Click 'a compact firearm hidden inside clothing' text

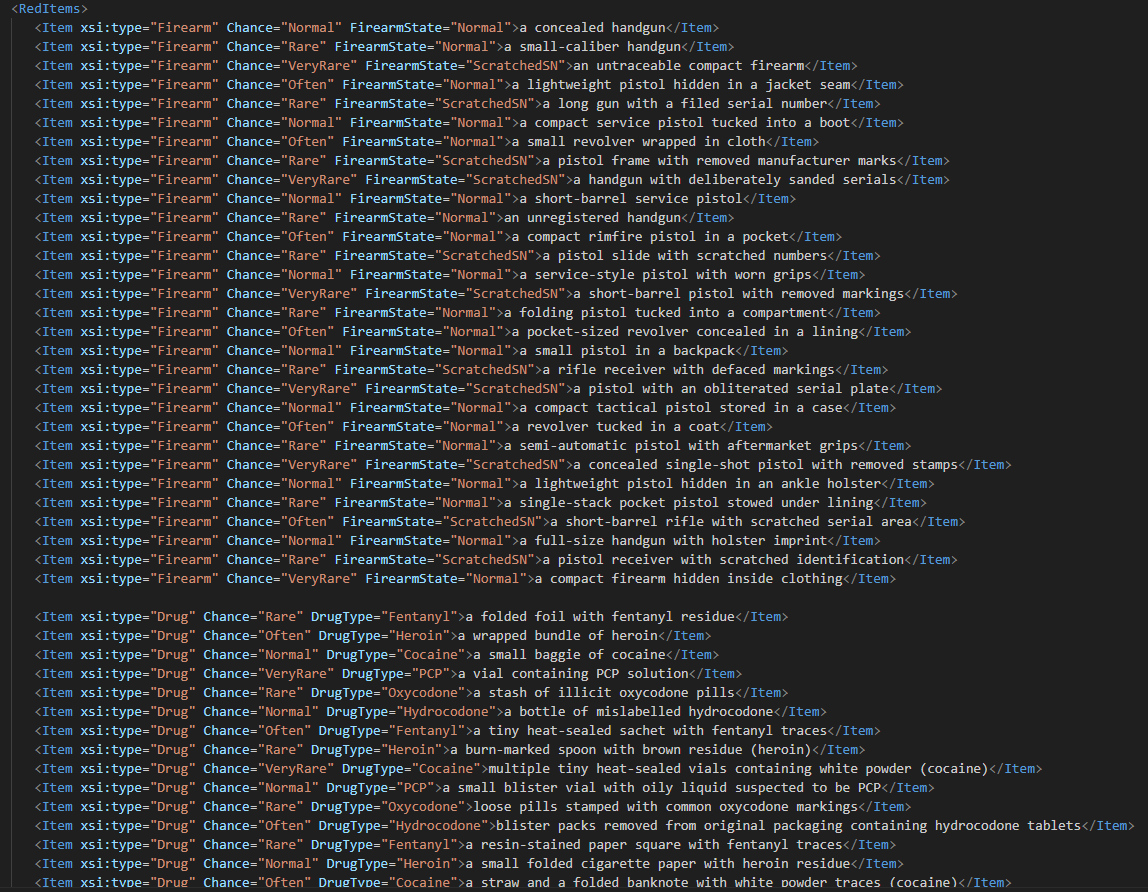coord(688,579)
